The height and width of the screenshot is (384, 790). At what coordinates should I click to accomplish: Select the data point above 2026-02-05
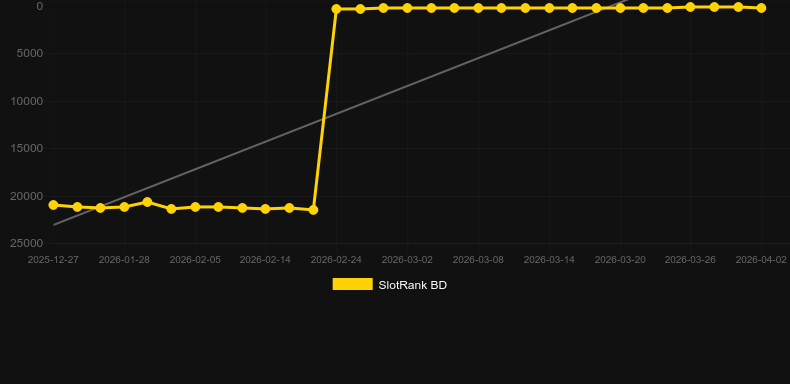coord(195,207)
